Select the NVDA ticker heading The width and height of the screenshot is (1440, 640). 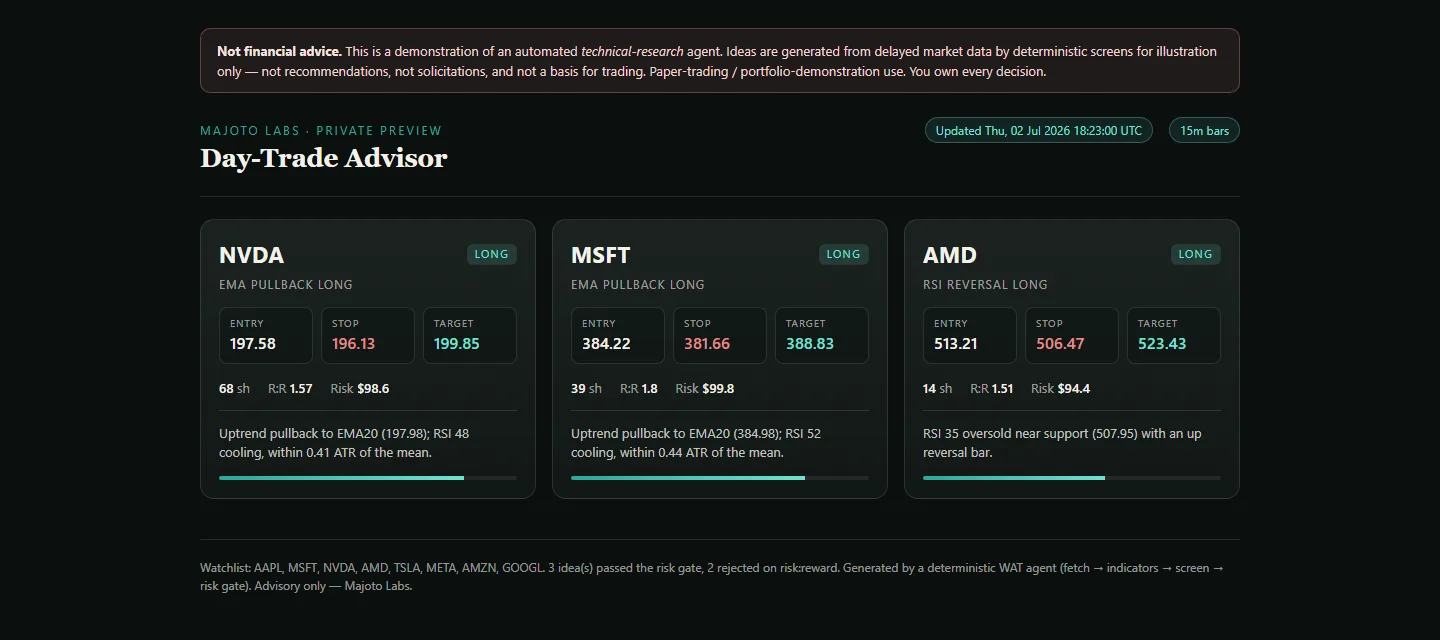tap(251, 255)
